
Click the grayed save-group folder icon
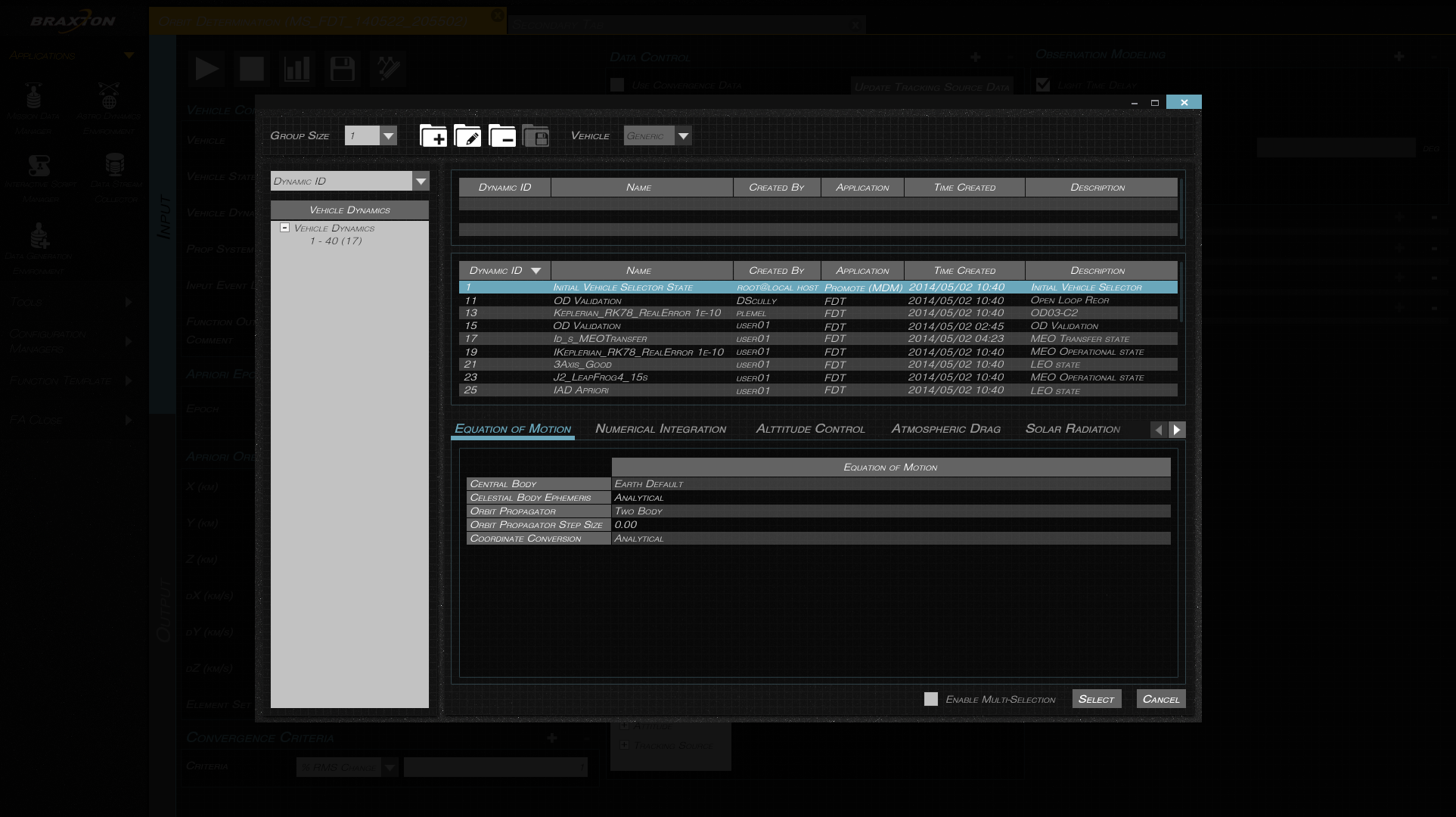[x=537, y=136]
